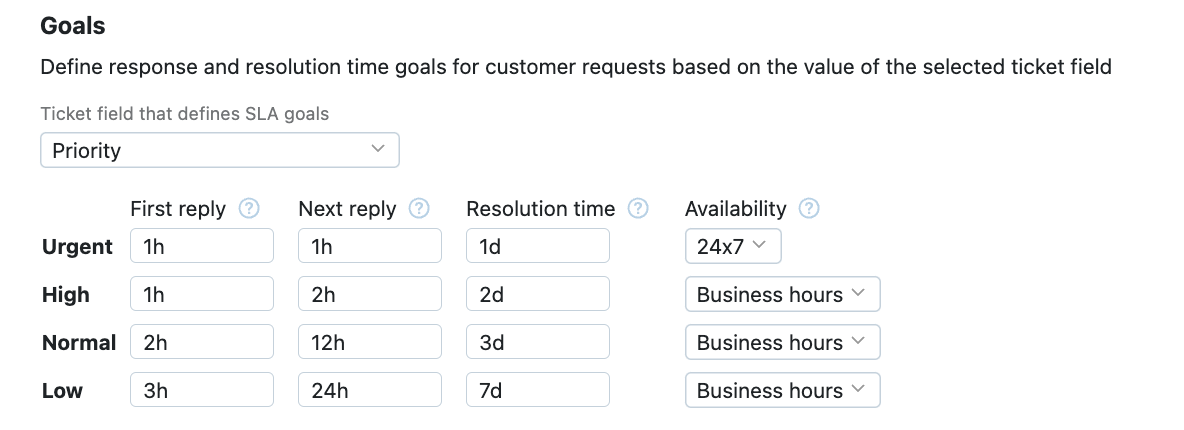Select the Urgent Next reply field

point(370,247)
